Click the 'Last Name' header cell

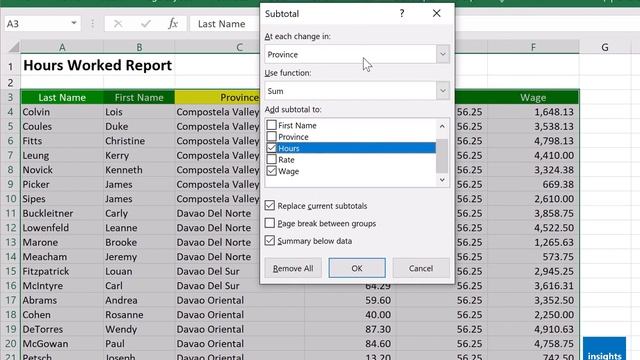62,97
